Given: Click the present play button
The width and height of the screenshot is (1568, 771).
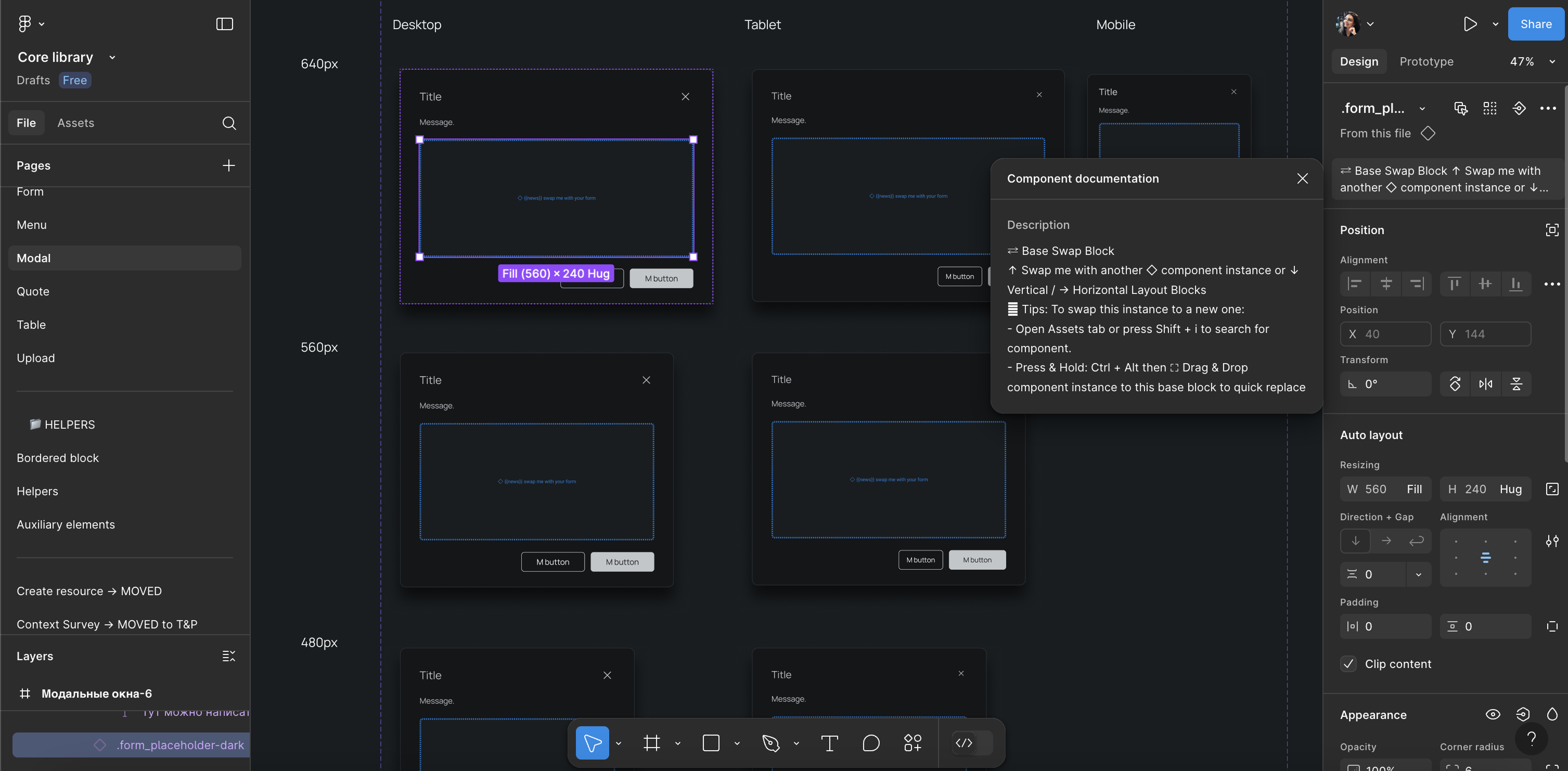Looking at the screenshot, I should pos(1470,24).
